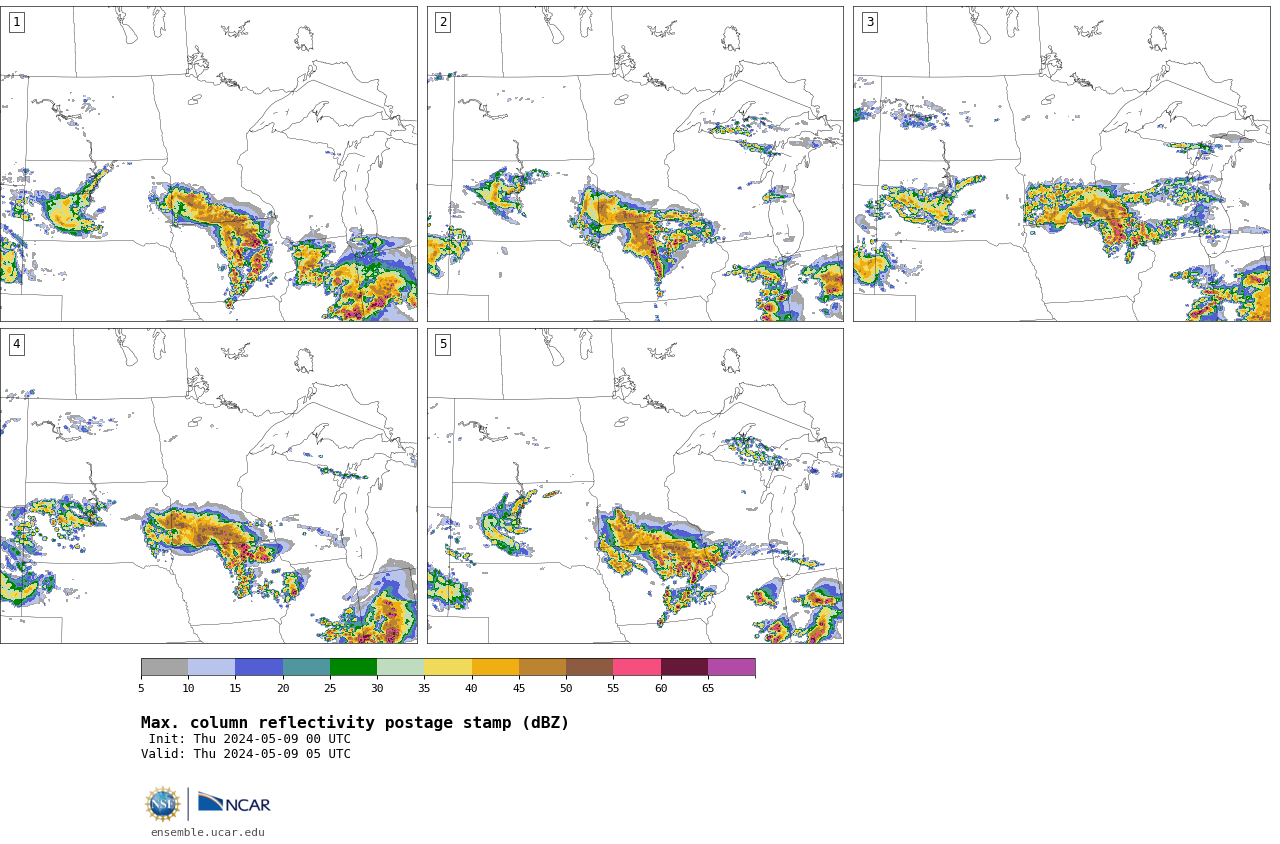Click the panel number label 1
This screenshot has height=844, width=1280.
pyautogui.click(x=16, y=22)
